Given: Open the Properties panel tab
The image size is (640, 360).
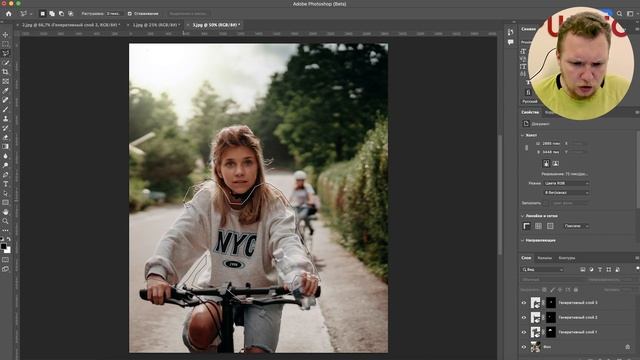Looking at the screenshot, I should [x=530, y=112].
